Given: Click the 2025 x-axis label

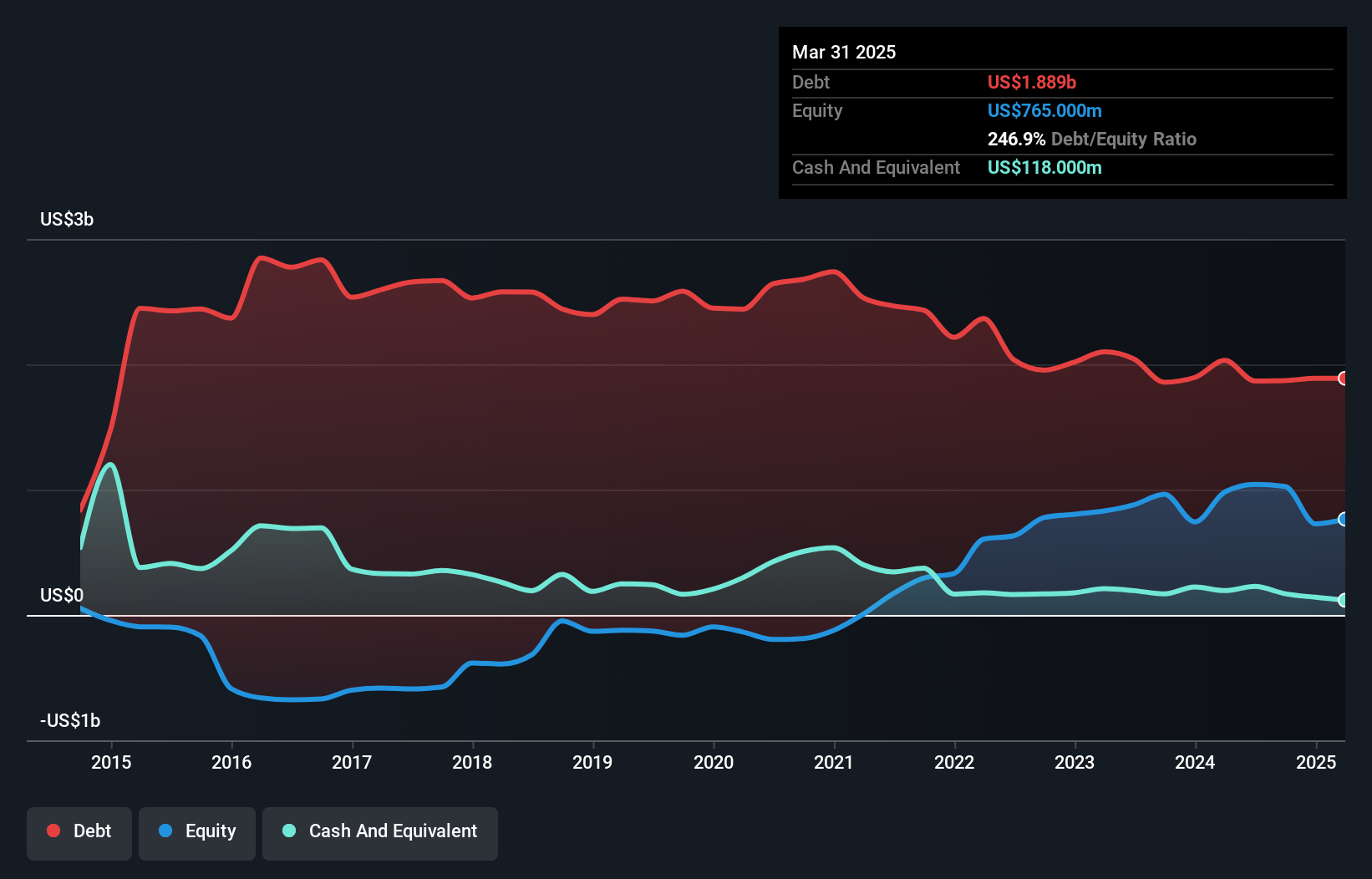Looking at the screenshot, I should 1316,762.
